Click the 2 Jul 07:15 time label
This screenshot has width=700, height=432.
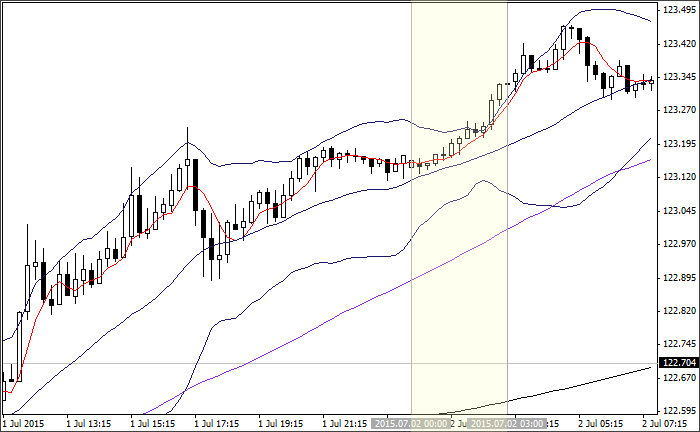665,423
